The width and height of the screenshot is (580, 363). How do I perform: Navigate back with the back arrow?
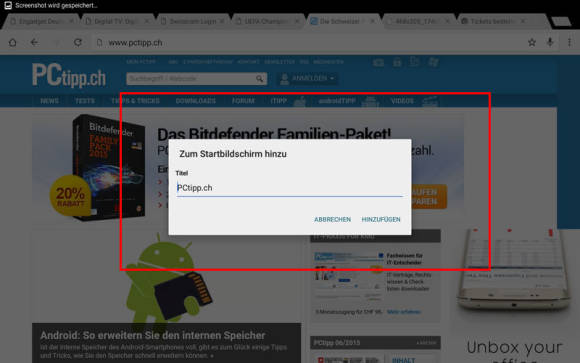click(34, 43)
